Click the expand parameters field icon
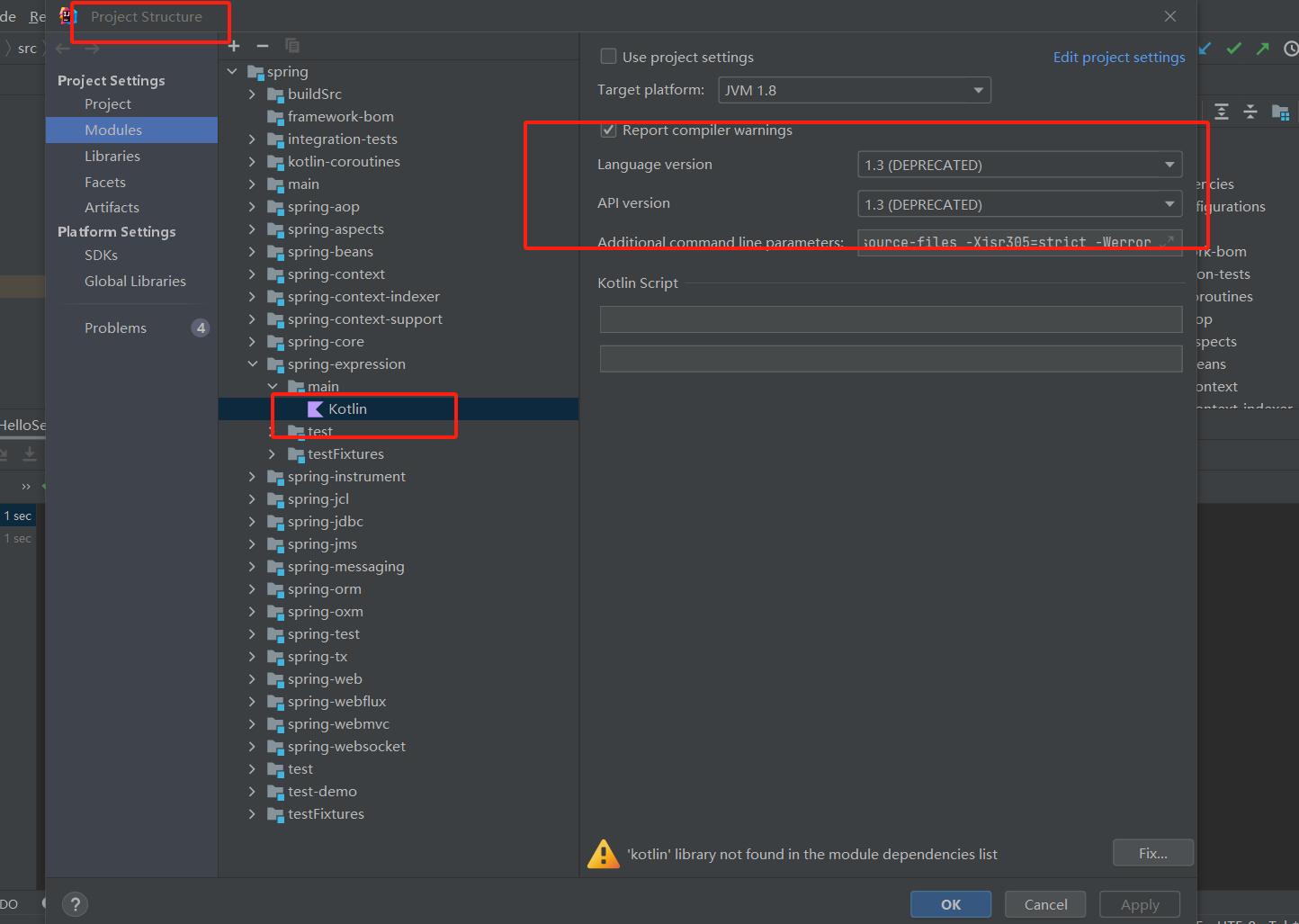Viewport: 1299px width, 924px height. coord(1168,241)
